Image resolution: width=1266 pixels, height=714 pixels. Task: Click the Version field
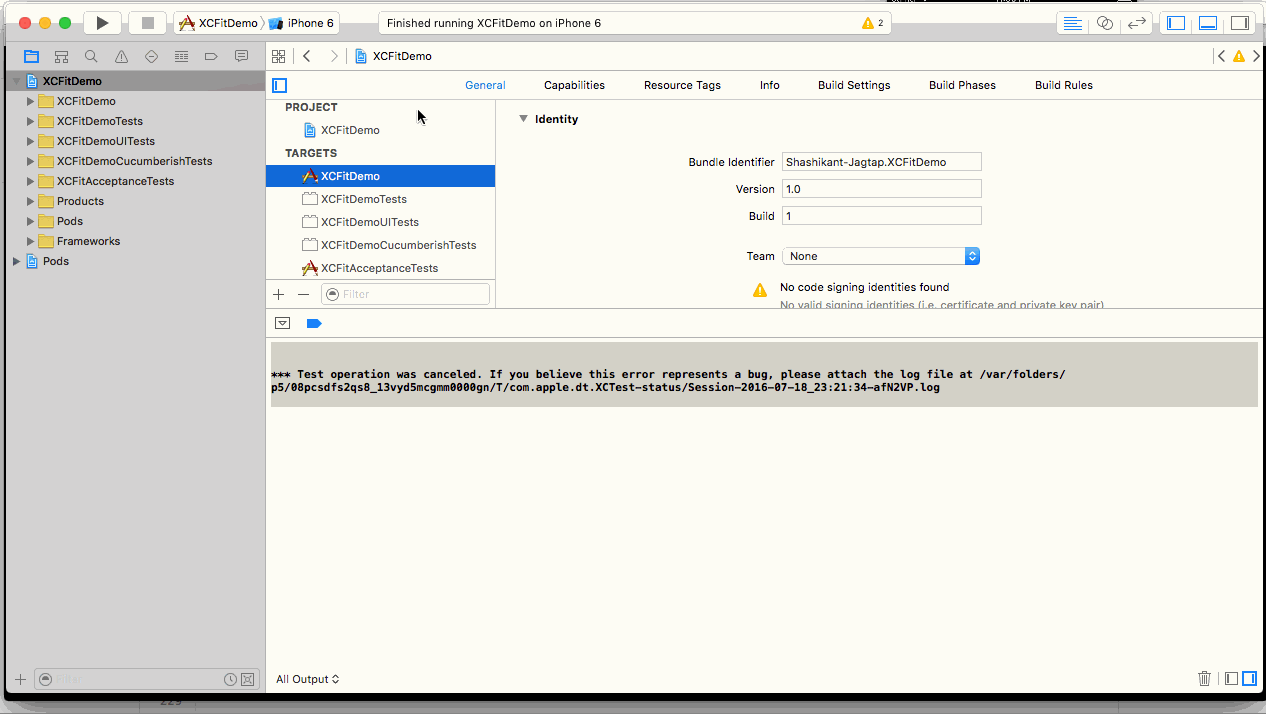pos(881,189)
